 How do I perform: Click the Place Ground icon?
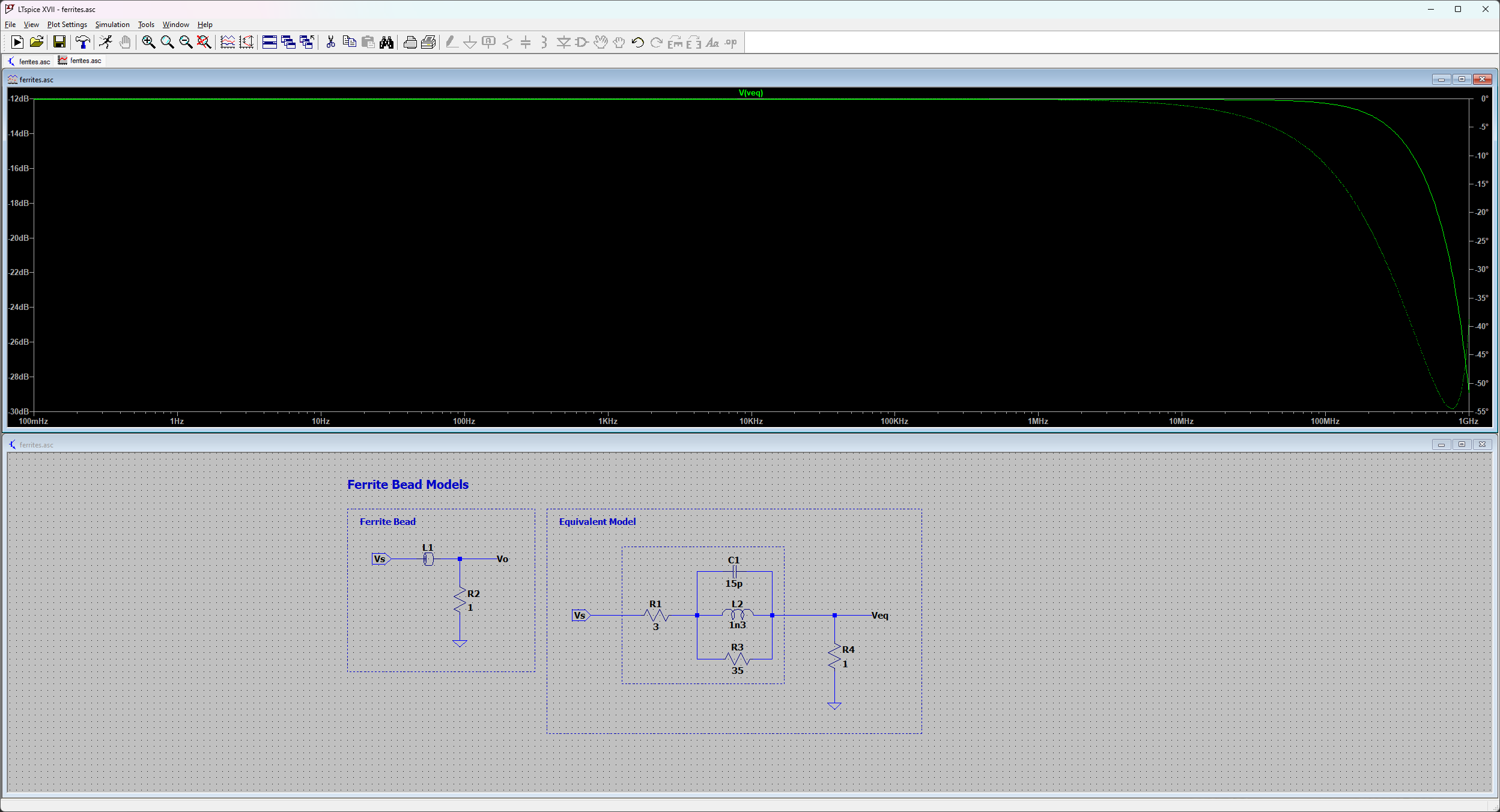470,42
